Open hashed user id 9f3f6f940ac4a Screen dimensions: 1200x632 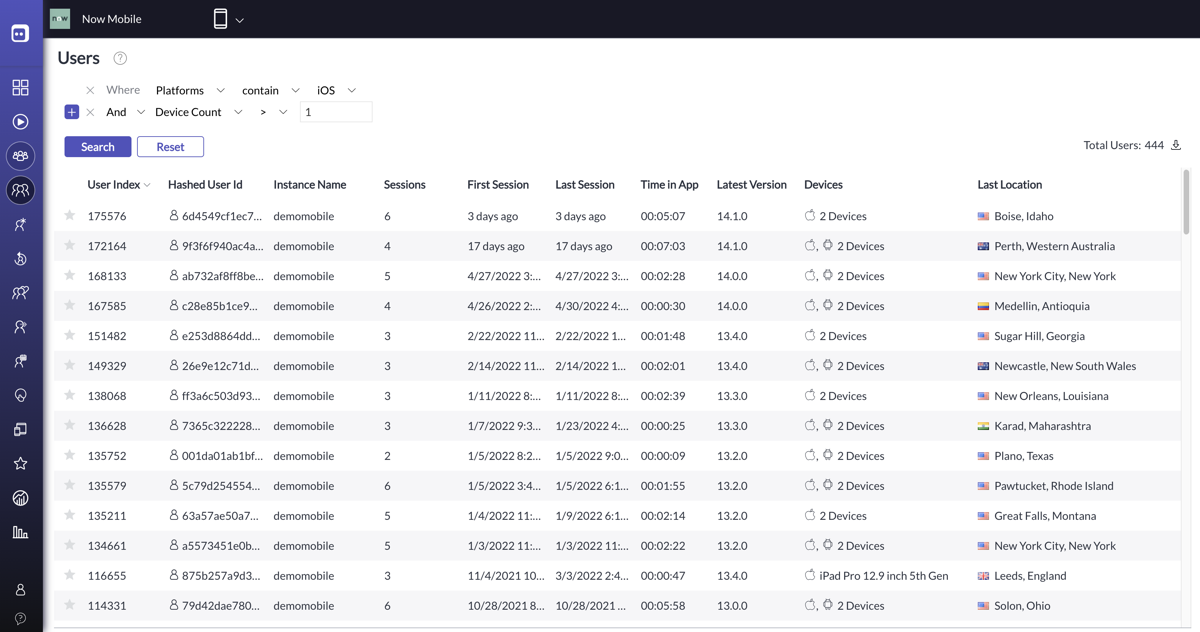tap(223, 246)
